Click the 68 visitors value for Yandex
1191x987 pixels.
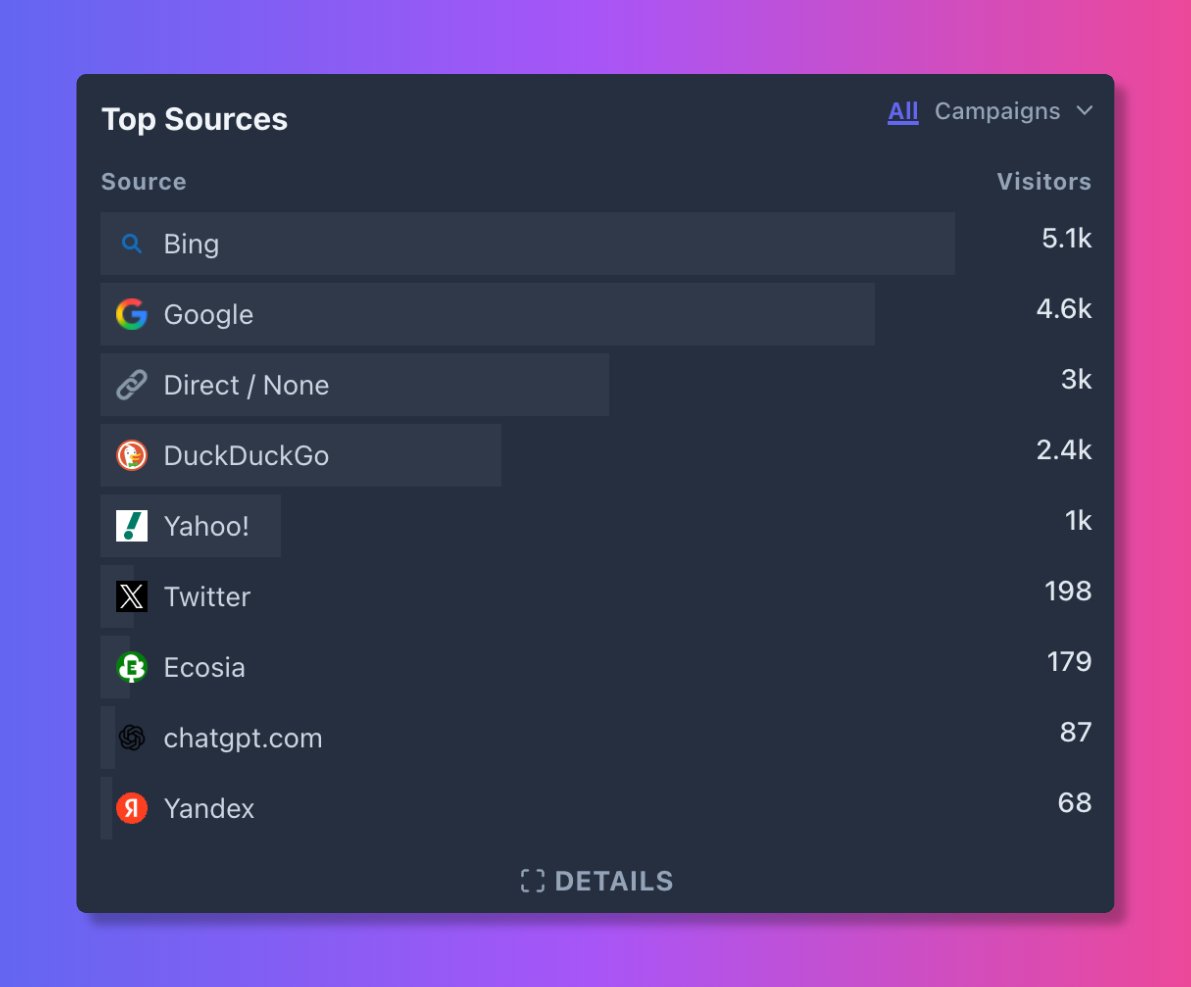pyautogui.click(x=1075, y=802)
